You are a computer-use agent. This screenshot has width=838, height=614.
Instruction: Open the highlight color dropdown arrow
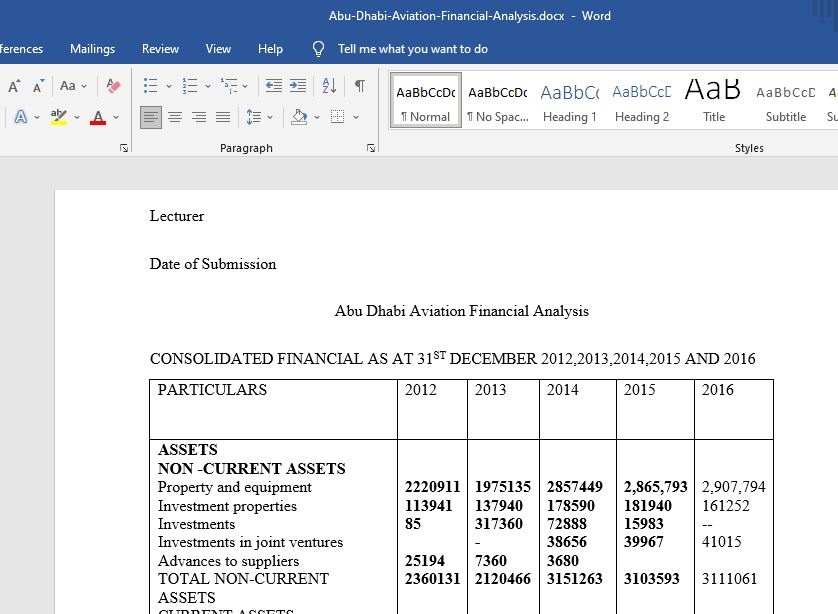[x=77, y=116]
